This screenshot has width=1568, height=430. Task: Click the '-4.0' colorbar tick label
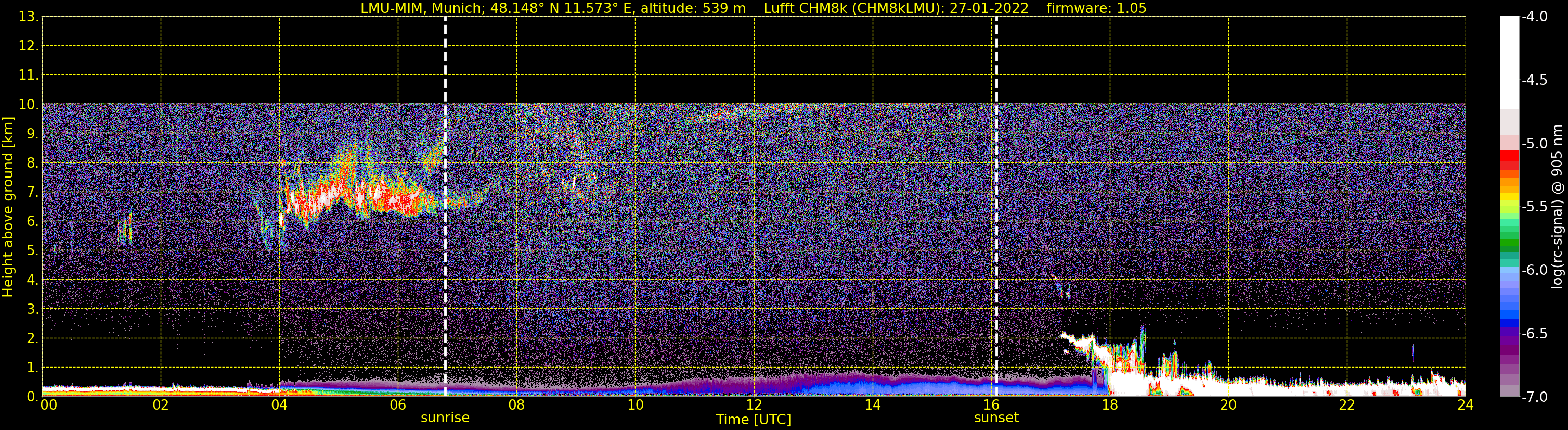[x=1535, y=17]
